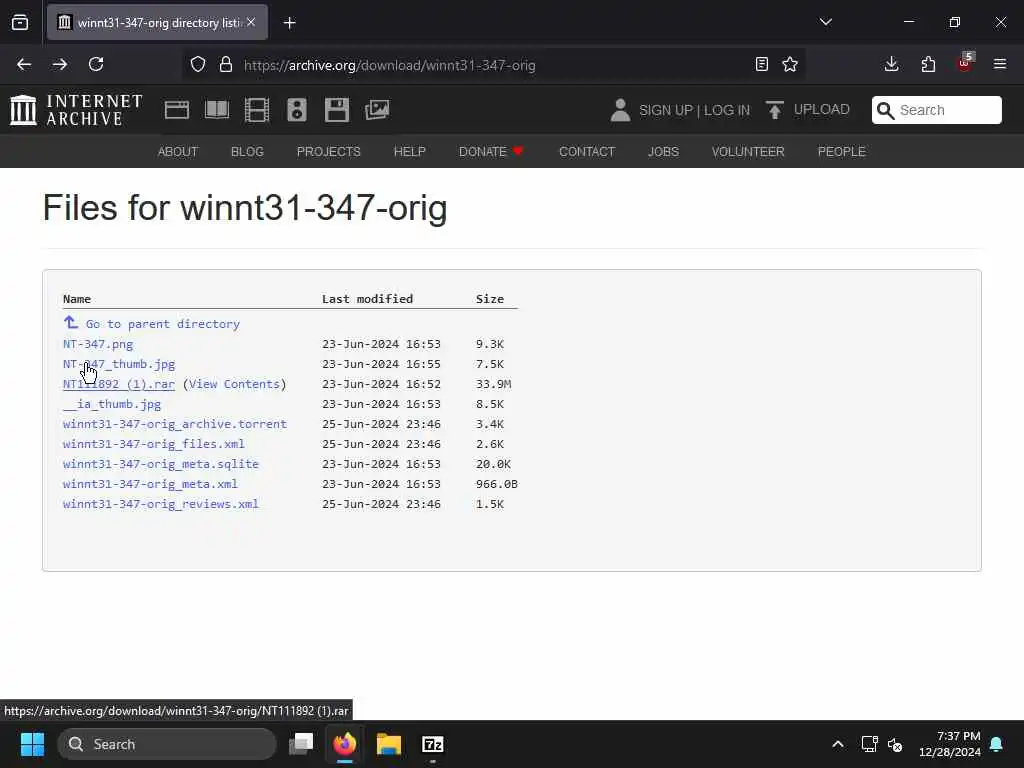
Task: Go back with the browser back arrow
Action: [x=24, y=64]
